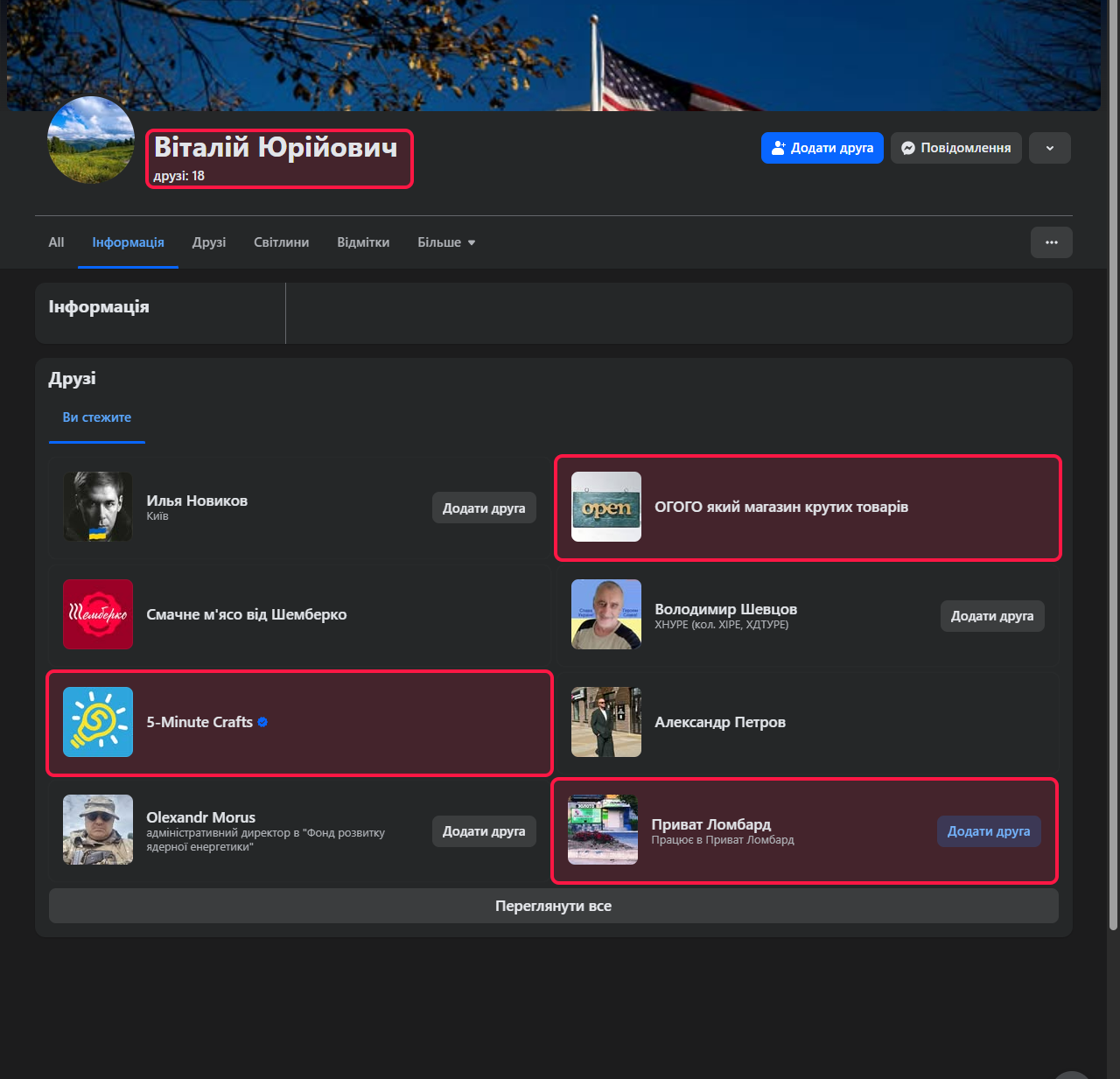1120x1079 pixels.
Task: Open Приват Ломбард profile name
Action: 711,824
